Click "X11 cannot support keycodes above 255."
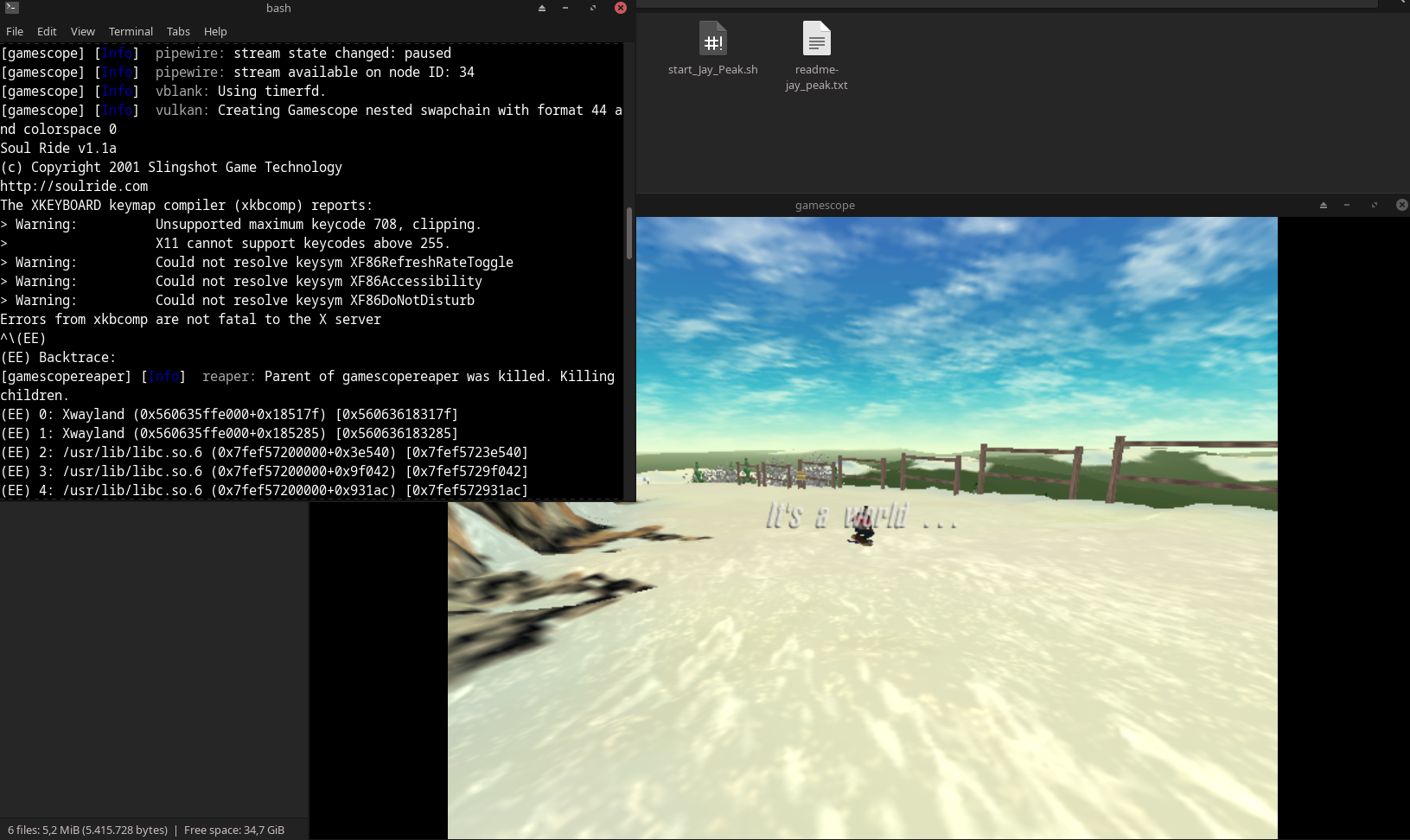 (x=303, y=243)
